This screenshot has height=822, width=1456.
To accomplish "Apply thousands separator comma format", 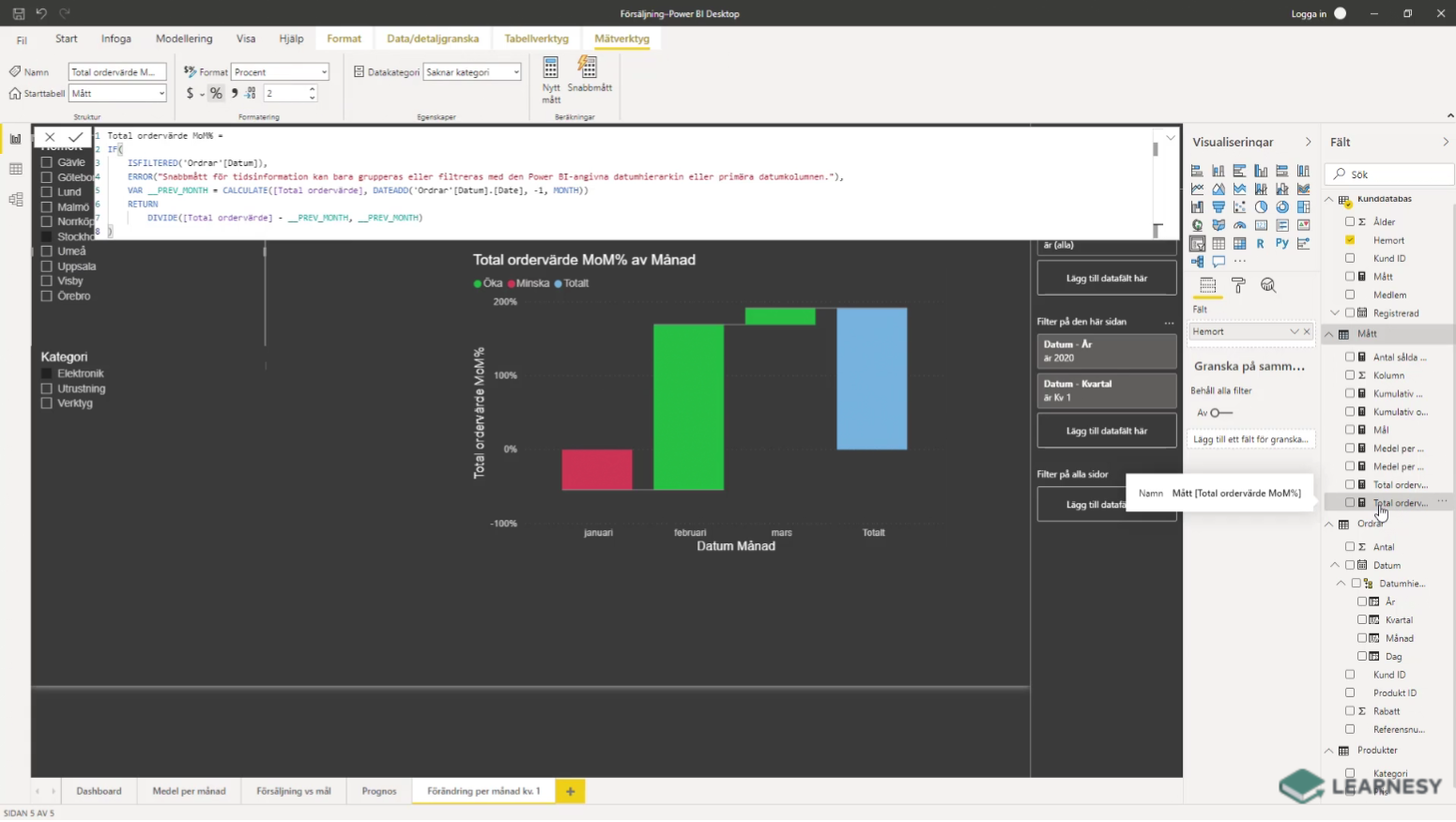I will [x=235, y=93].
